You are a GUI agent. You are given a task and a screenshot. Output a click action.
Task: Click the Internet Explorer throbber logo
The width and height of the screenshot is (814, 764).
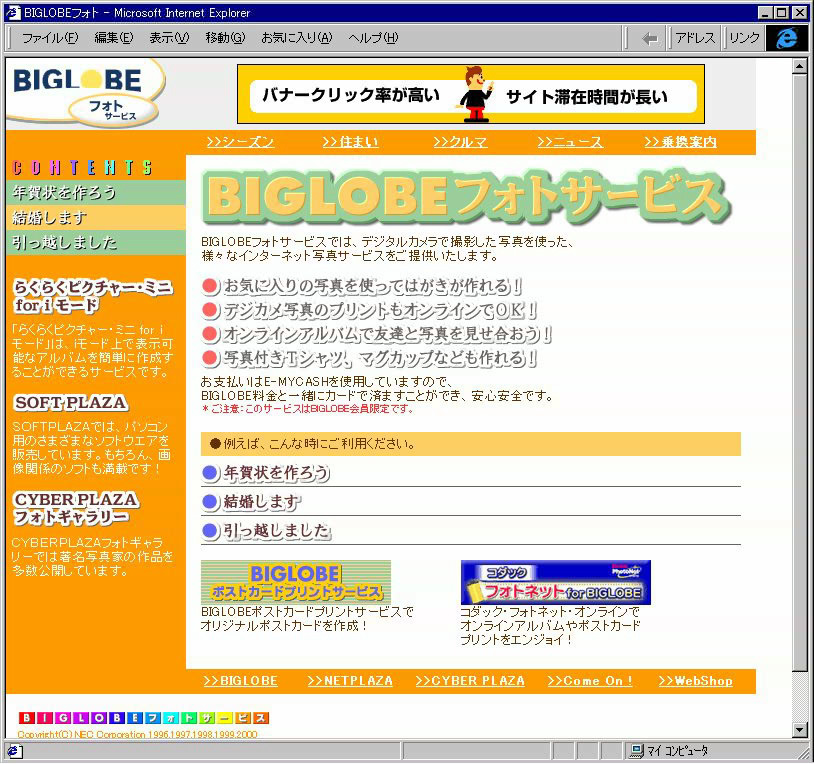tap(786, 38)
